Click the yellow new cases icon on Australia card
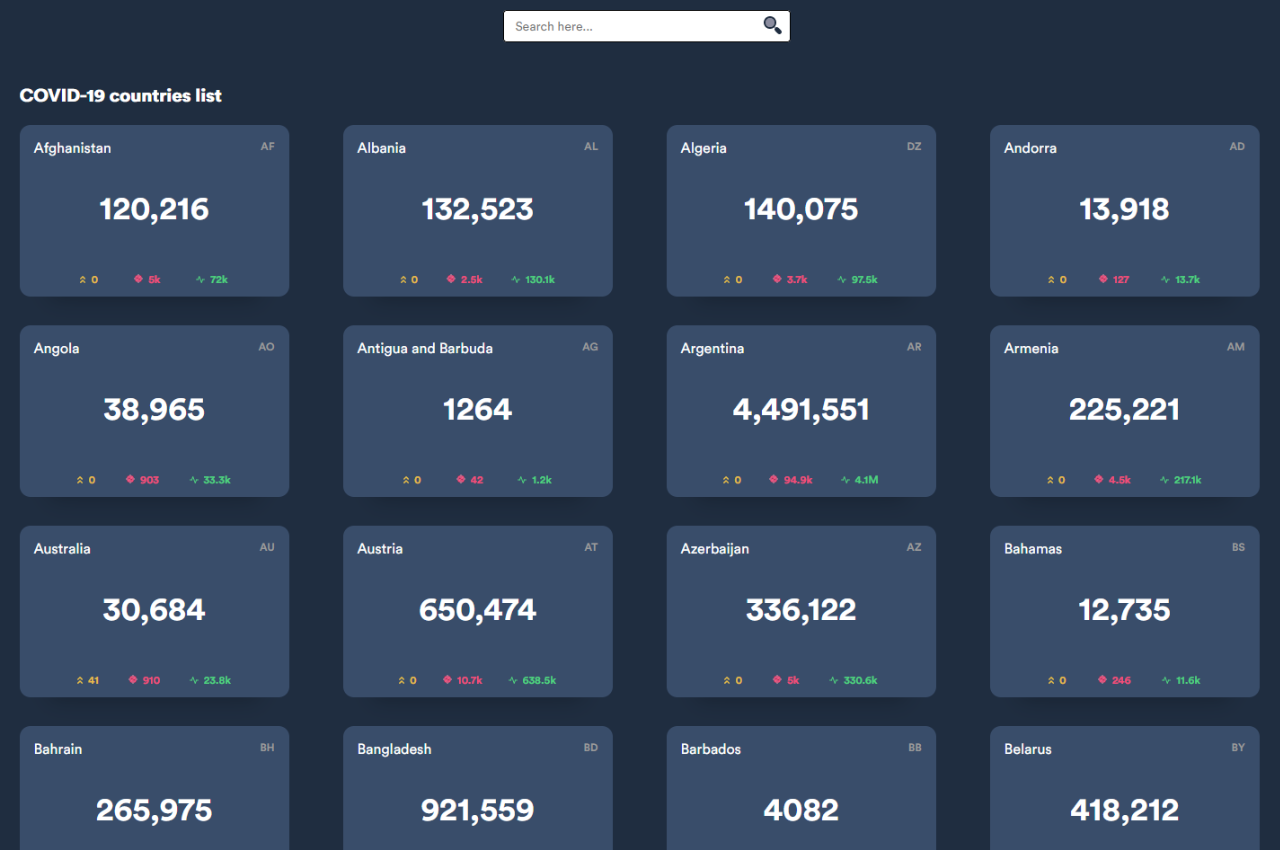The width and height of the screenshot is (1280, 850). coord(80,681)
